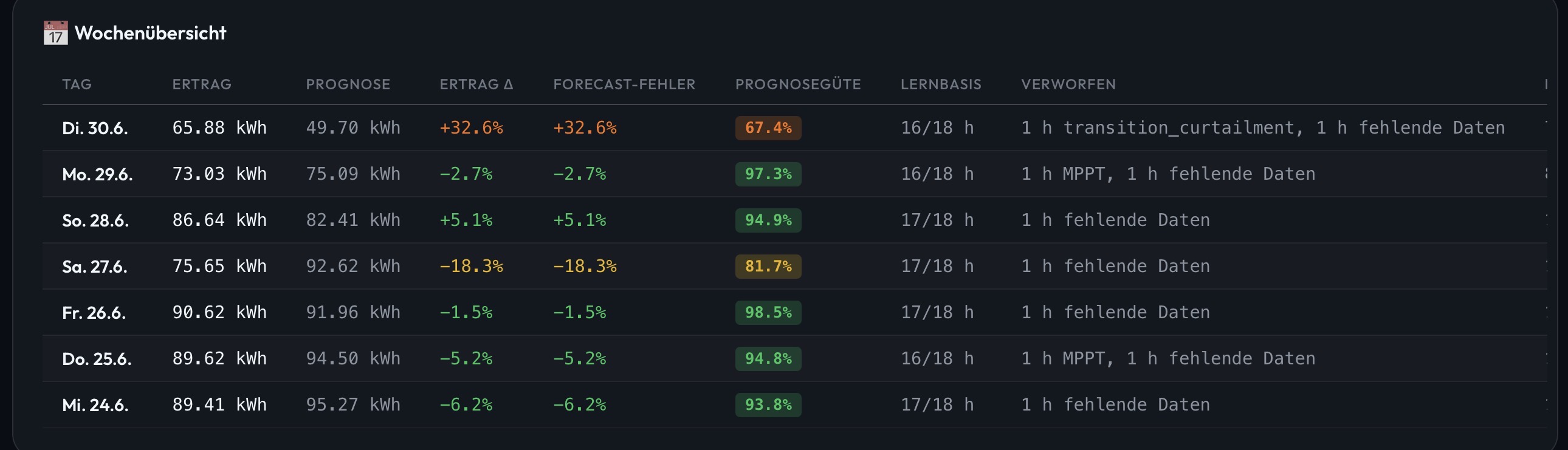
Task: Select the Di. 30.6. row
Action: click(x=794, y=128)
